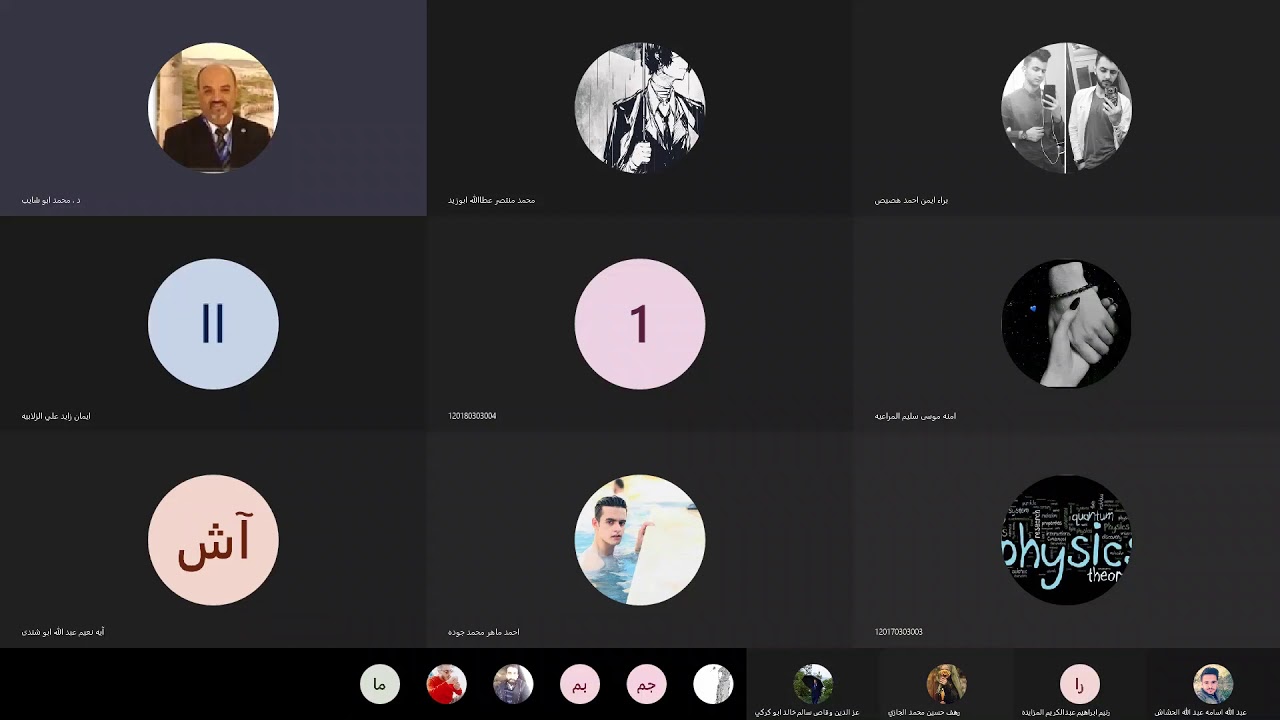
Task: Click the swimming pool profile photo
Action: tap(640, 540)
